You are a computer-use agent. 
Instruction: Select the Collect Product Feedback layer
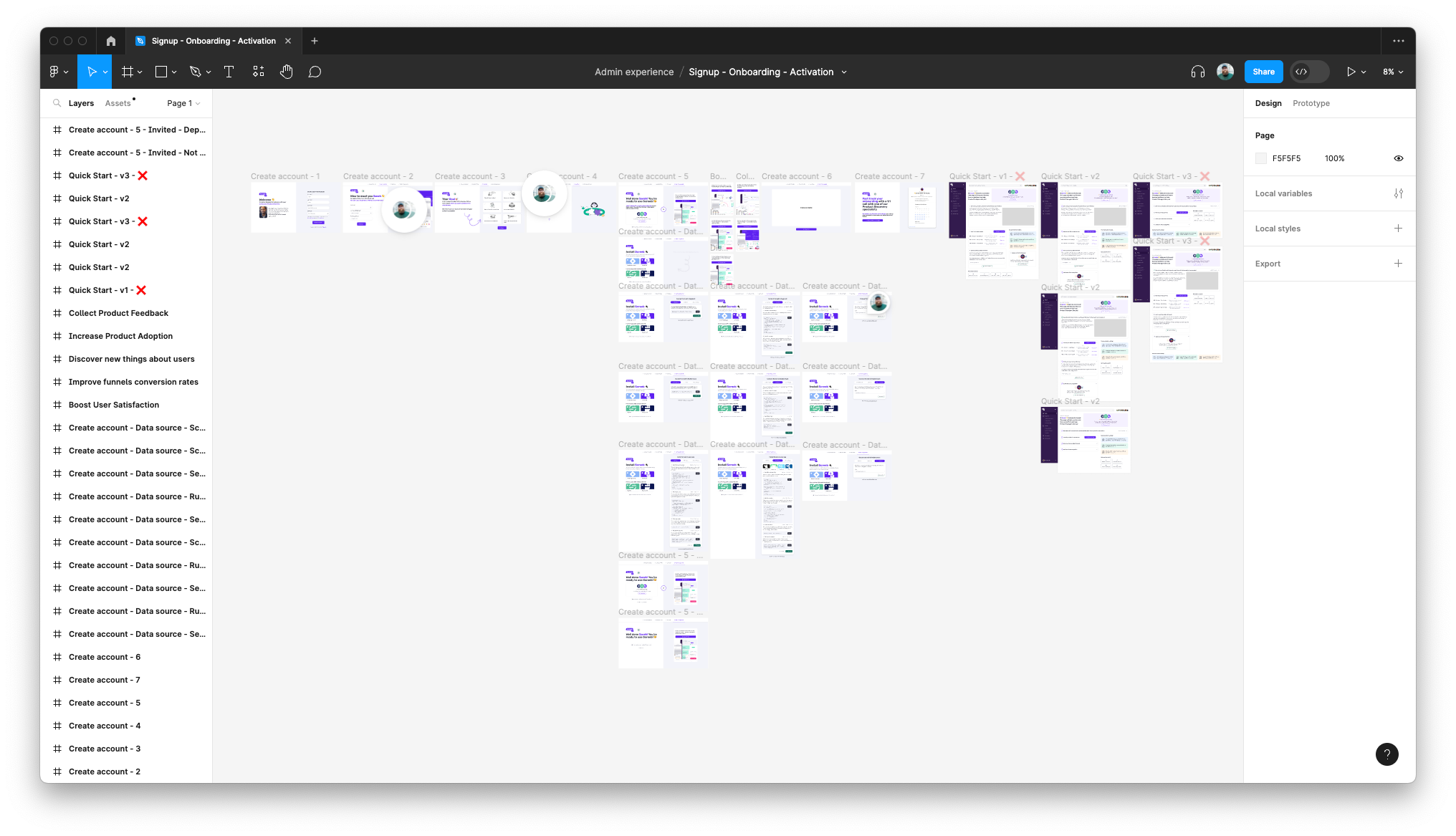click(x=118, y=313)
